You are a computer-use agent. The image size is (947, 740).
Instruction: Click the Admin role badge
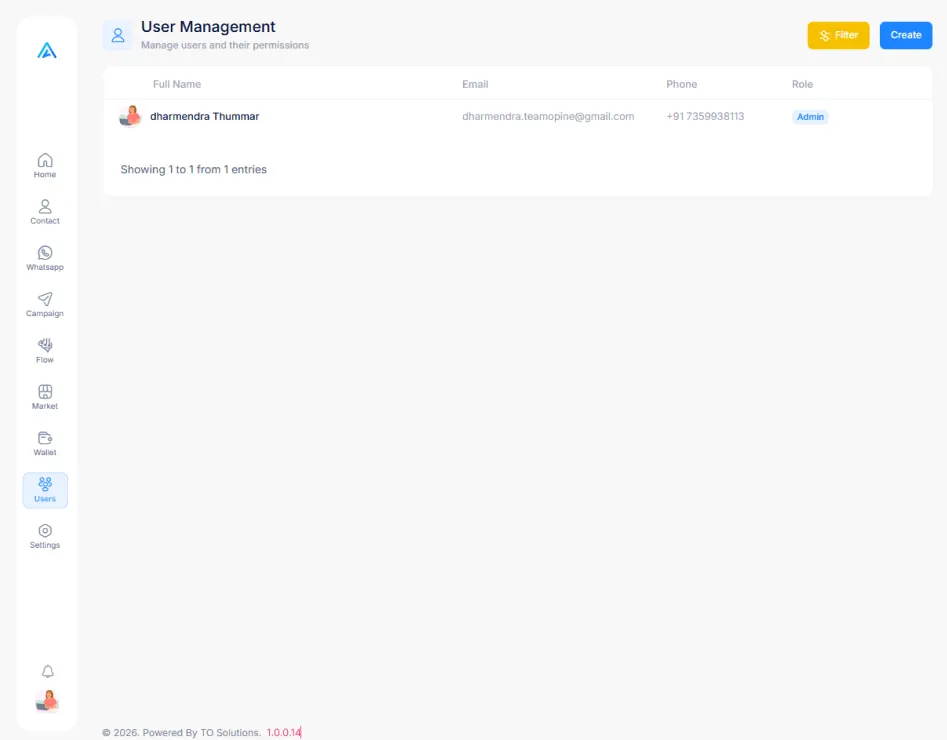[810, 117]
